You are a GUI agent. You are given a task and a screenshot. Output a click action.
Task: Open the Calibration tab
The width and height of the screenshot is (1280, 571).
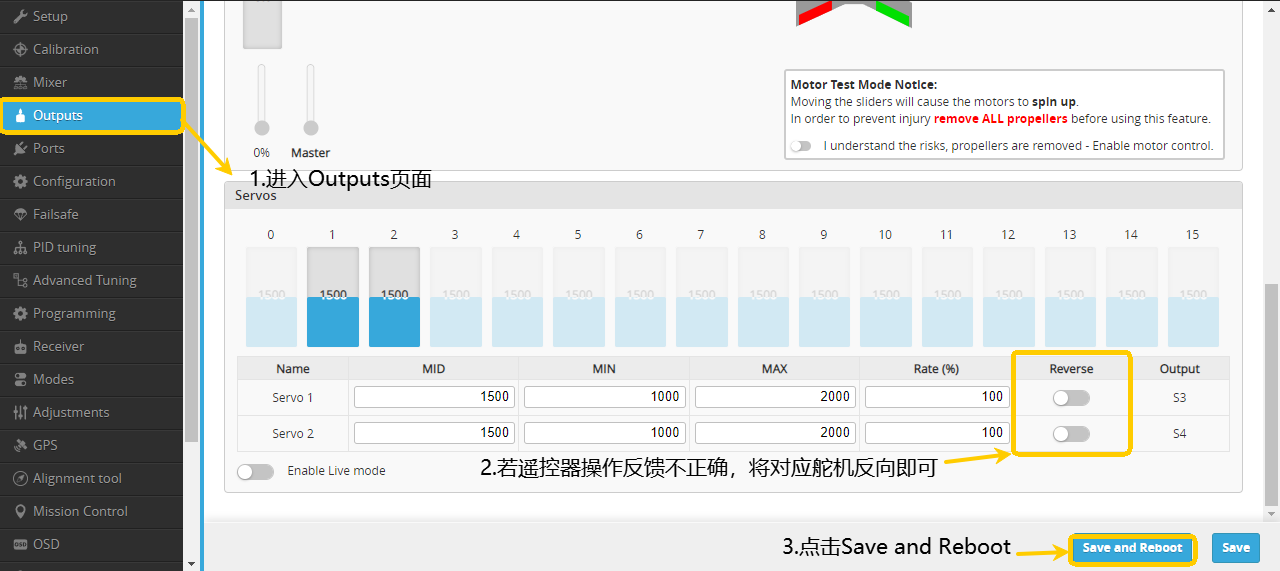pyautogui.click(x=91, y=49)
